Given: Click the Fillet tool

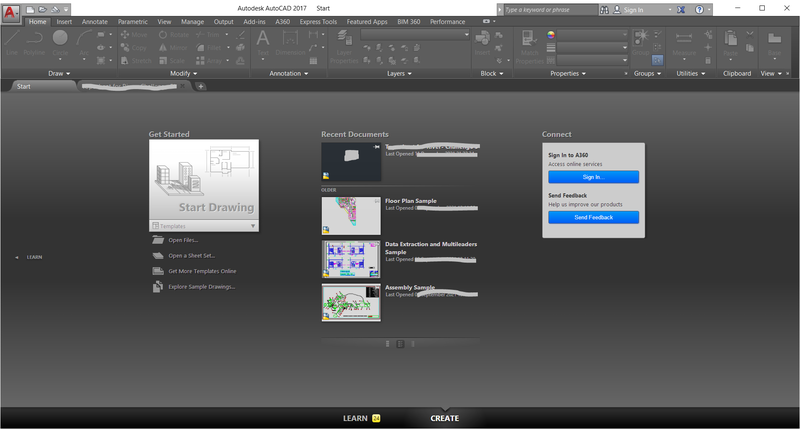Looking at the screenshot, I should (209, 47).
